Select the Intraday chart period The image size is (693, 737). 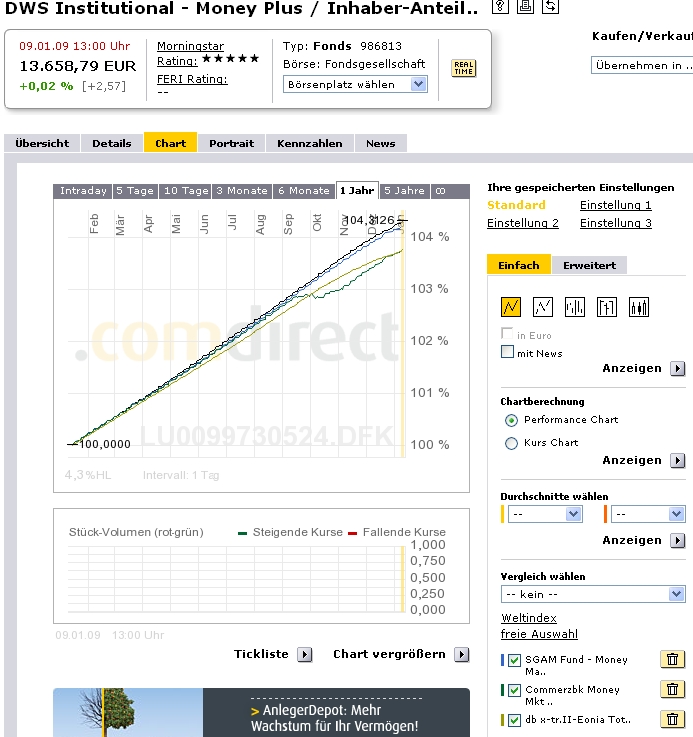(83, 191)
